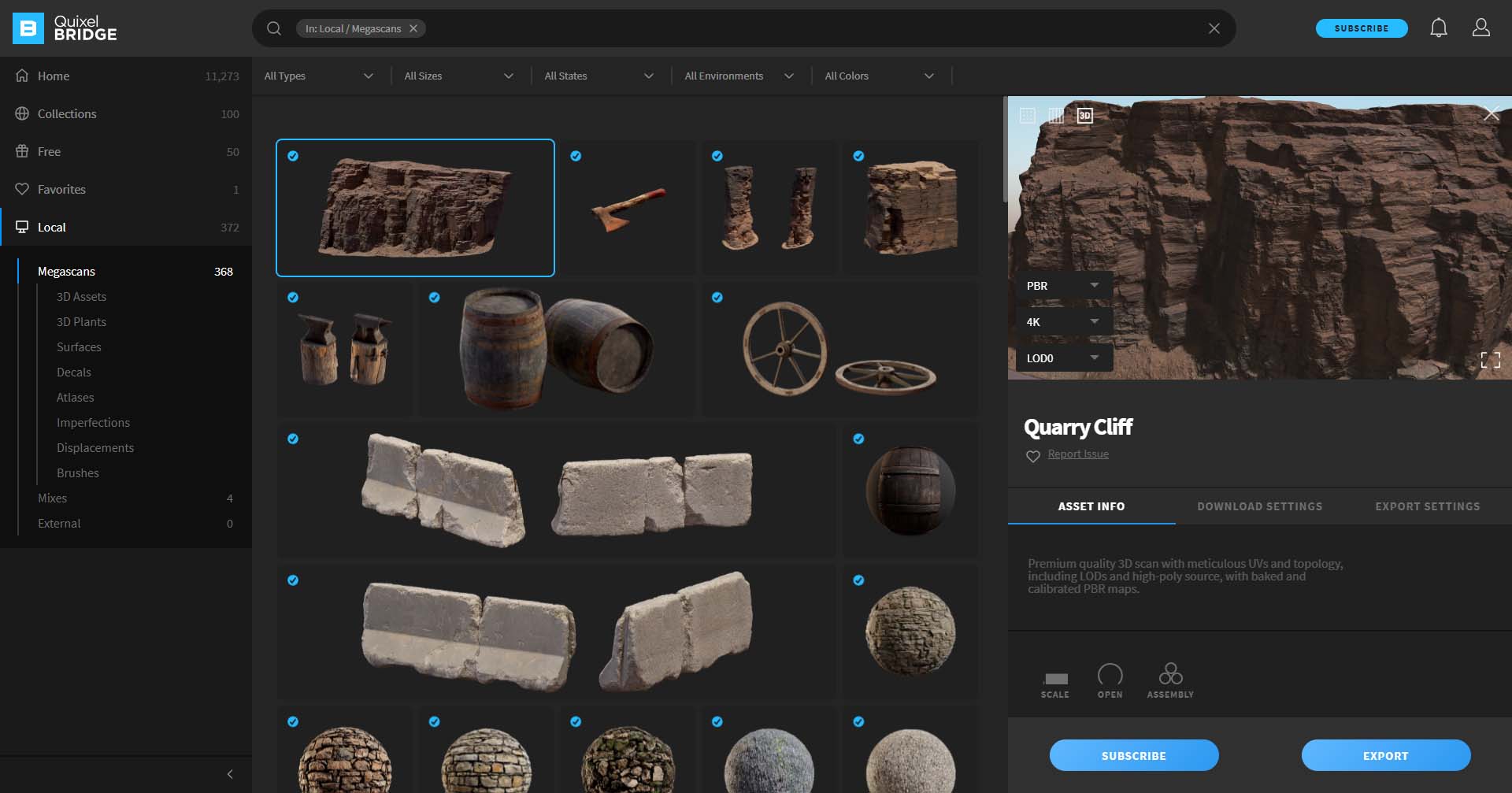
Task: Open the user account icon
Action: tap(1480, 28)
